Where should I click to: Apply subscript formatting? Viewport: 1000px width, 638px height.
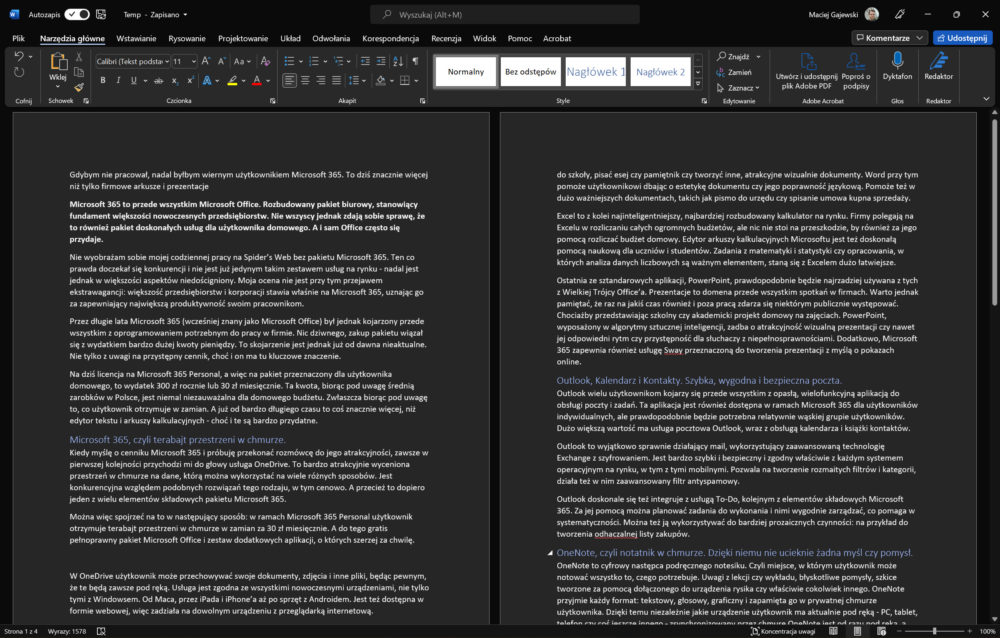(x=175, y=81)
